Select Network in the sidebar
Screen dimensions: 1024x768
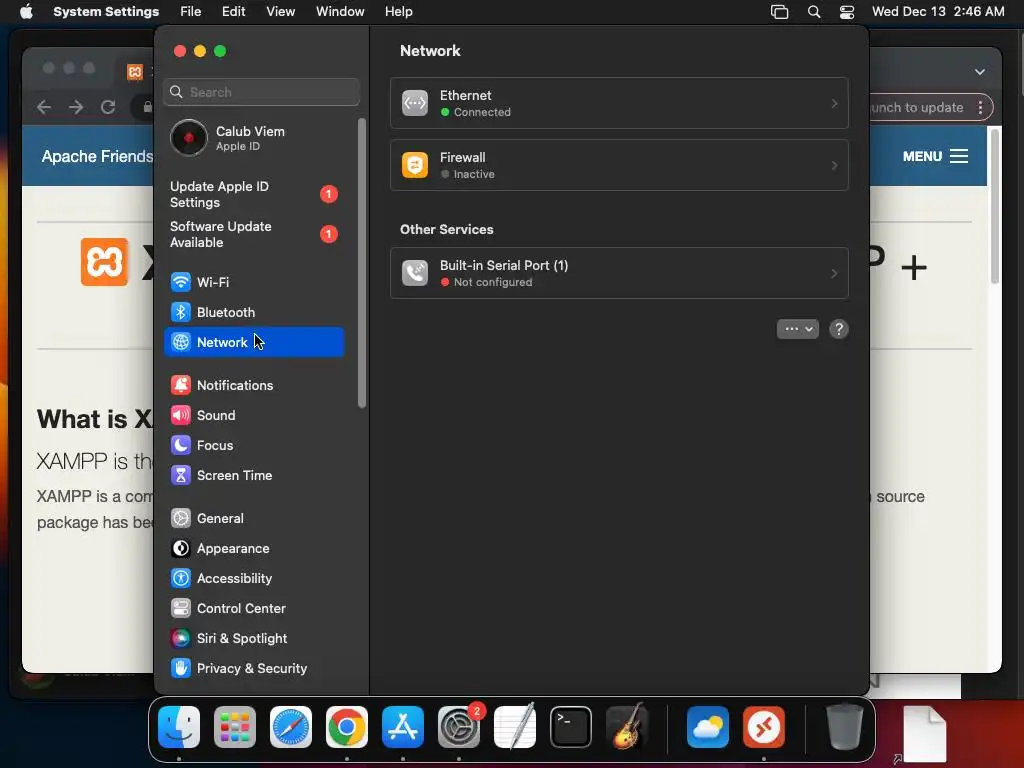click(x=253, y=342)
